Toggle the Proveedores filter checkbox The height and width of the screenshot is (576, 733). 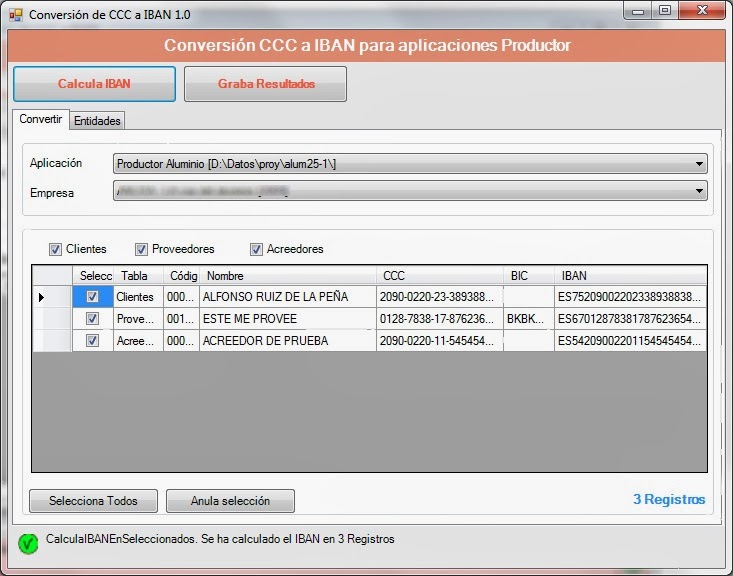142,249
